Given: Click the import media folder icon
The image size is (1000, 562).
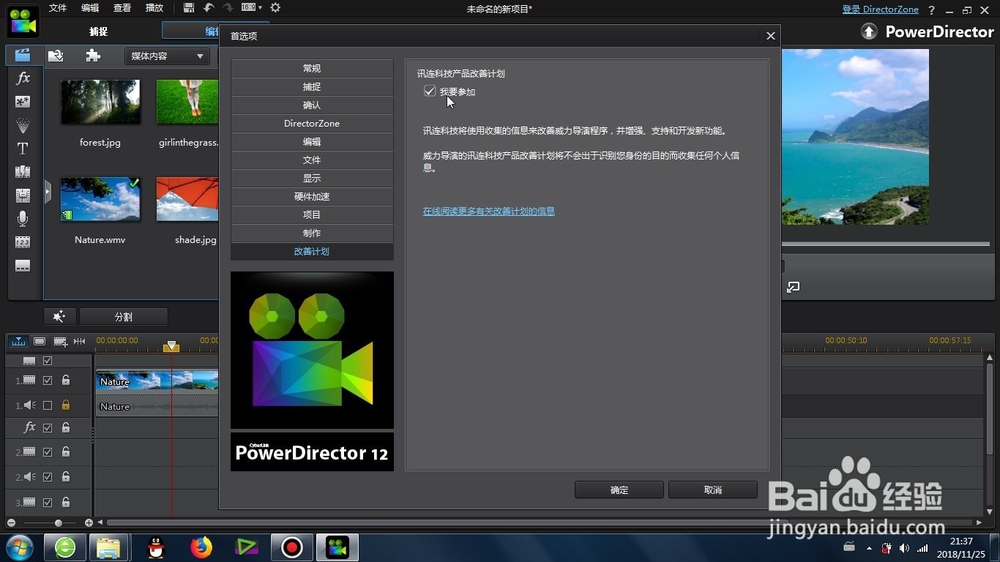Looking at the screenshot, I should (x=55, y=56).
